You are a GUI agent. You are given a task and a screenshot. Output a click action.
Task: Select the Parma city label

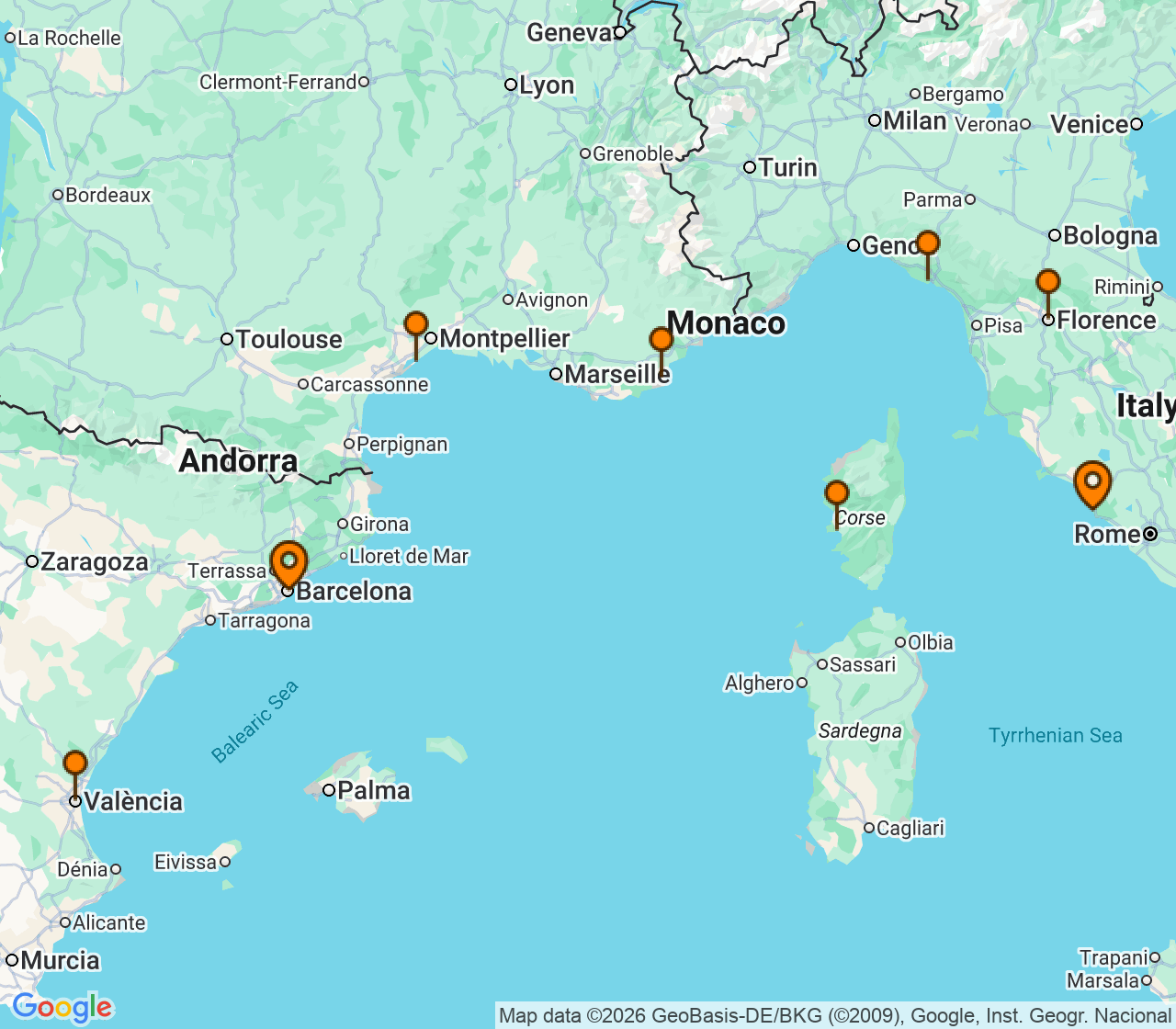click(x=933, y=199)
